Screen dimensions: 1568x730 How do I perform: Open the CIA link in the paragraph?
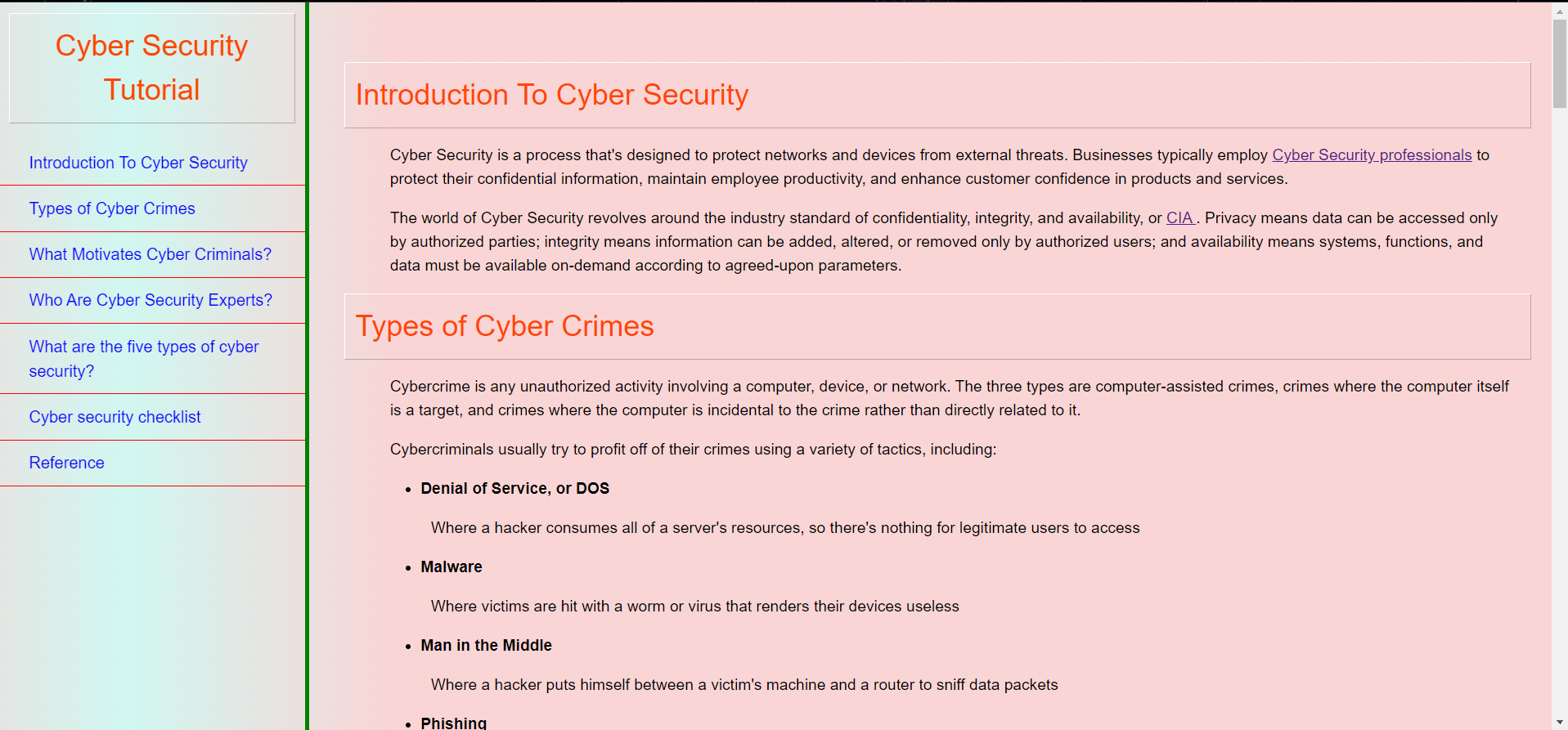[x=1179, y=218]
